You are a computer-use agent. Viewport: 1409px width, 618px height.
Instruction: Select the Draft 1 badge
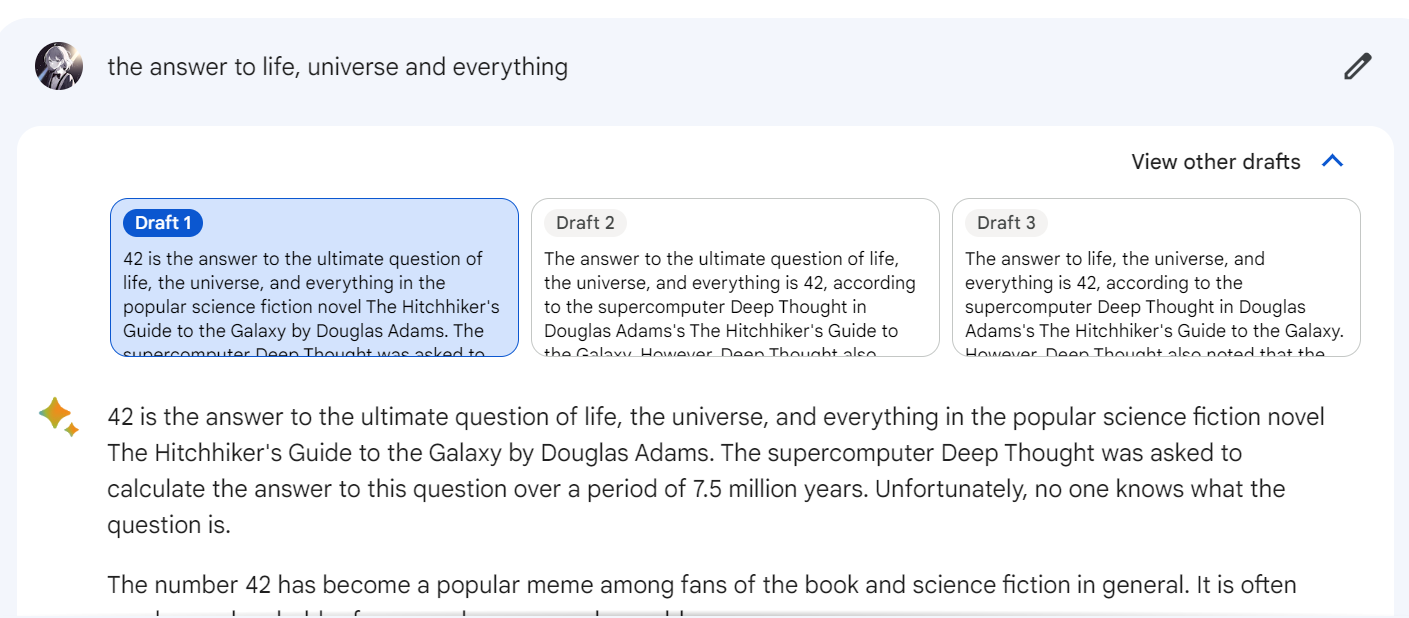click(x=163, y=223)
